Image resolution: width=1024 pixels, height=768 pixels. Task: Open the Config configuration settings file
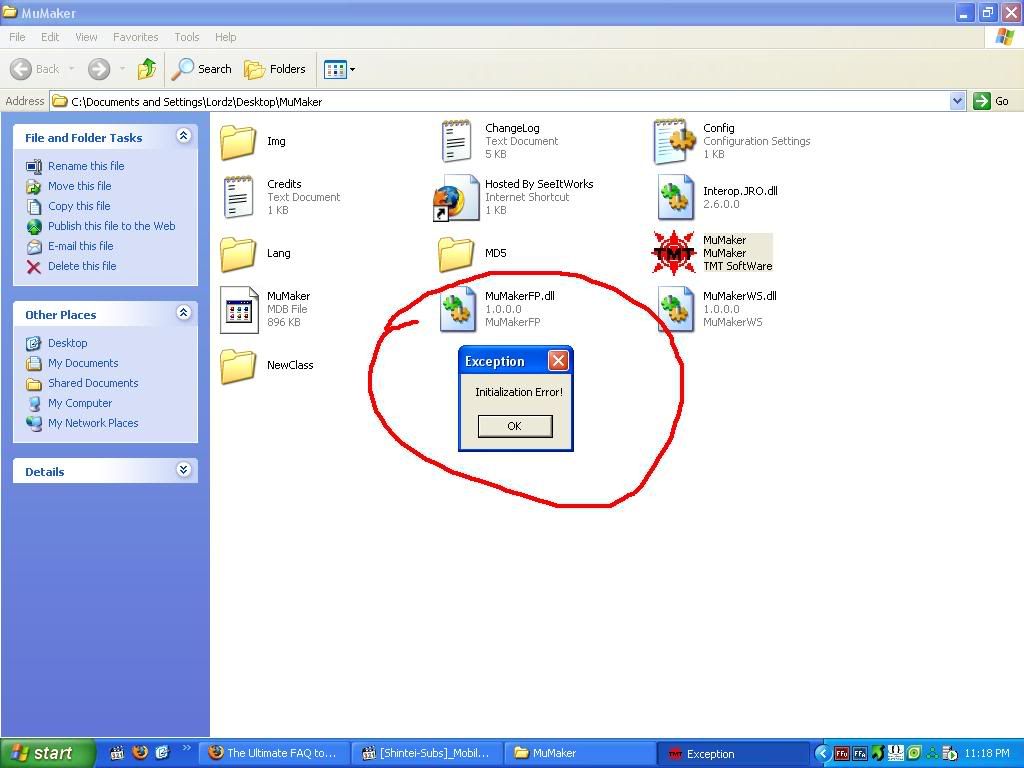click(x=674, y=141)
